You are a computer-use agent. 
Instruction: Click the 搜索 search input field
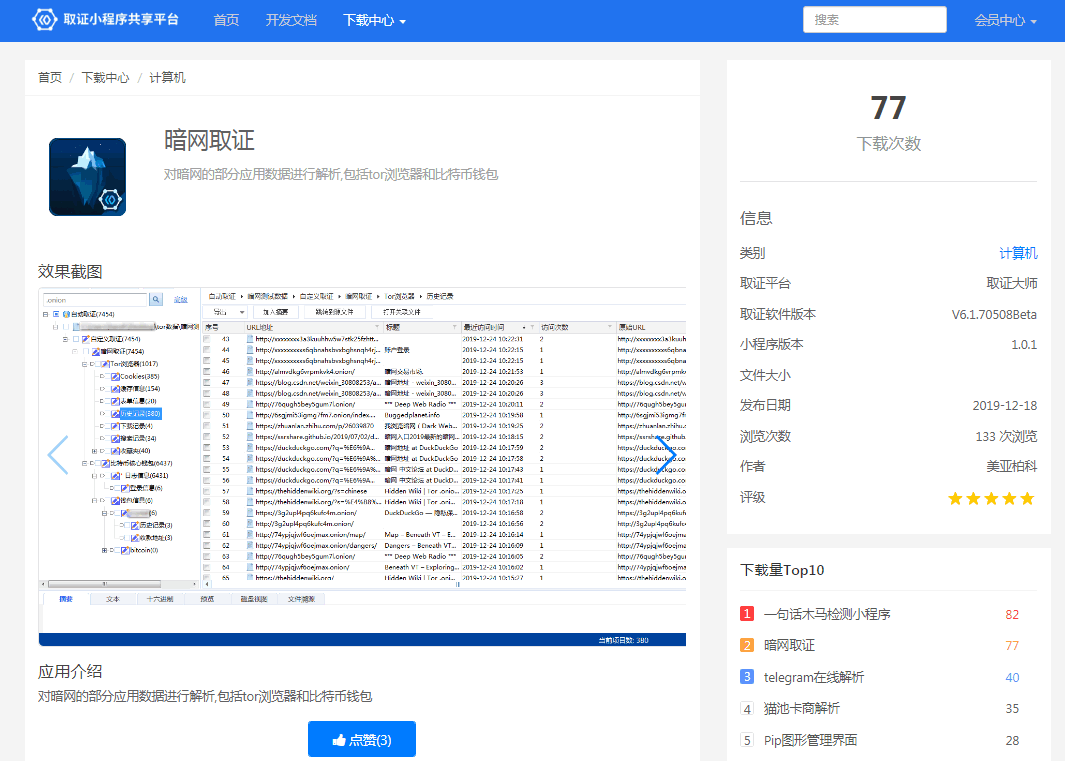pos(874,20)
